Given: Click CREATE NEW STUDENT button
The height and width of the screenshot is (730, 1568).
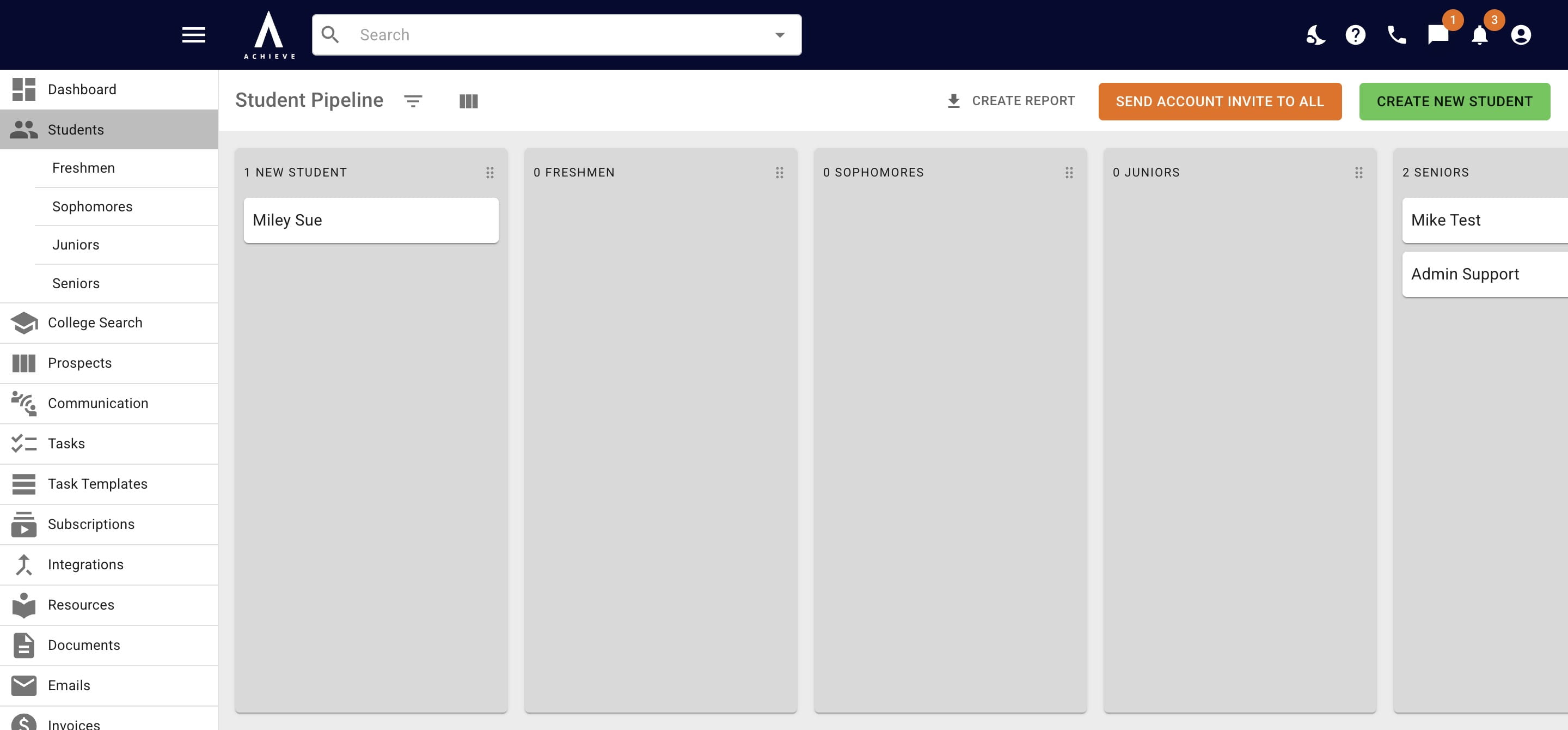Looking at the screenshot, I should tap(1454, 101).
